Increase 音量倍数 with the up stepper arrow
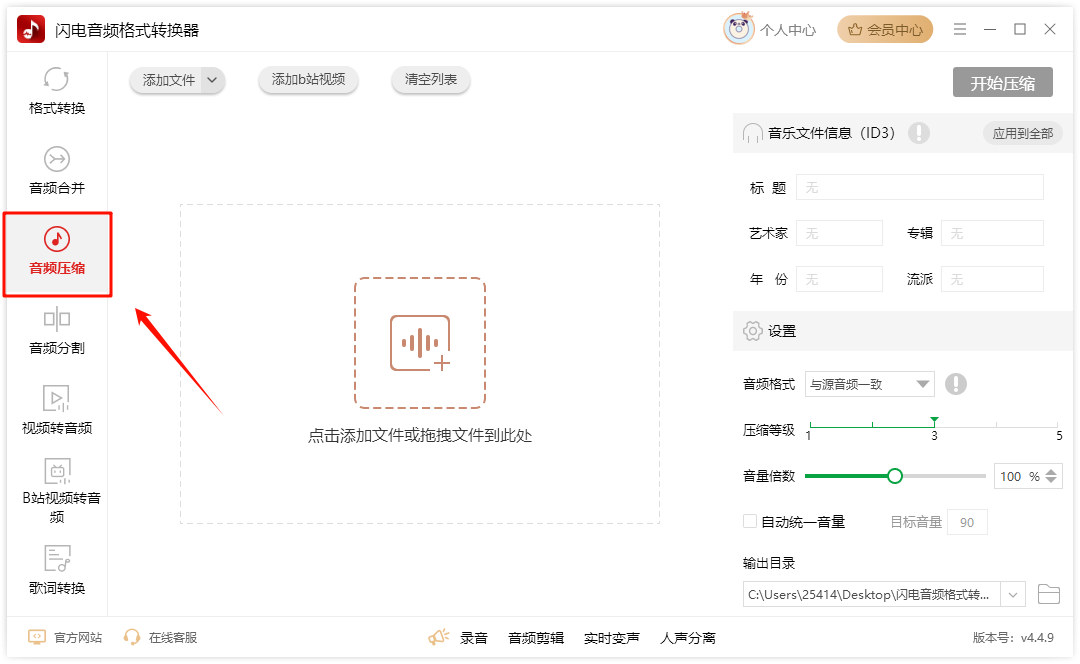Image resolution: width=1080 pixels, height=664 pixels. pyautogui.click(x=1051, y=472)
